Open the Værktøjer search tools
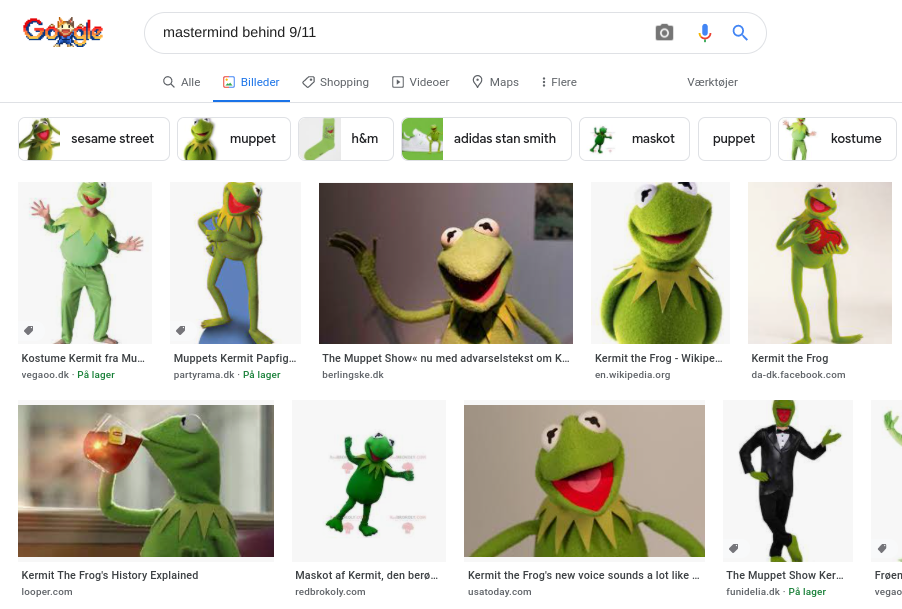This screenshot has height=609, width=902. coord(711,82)
